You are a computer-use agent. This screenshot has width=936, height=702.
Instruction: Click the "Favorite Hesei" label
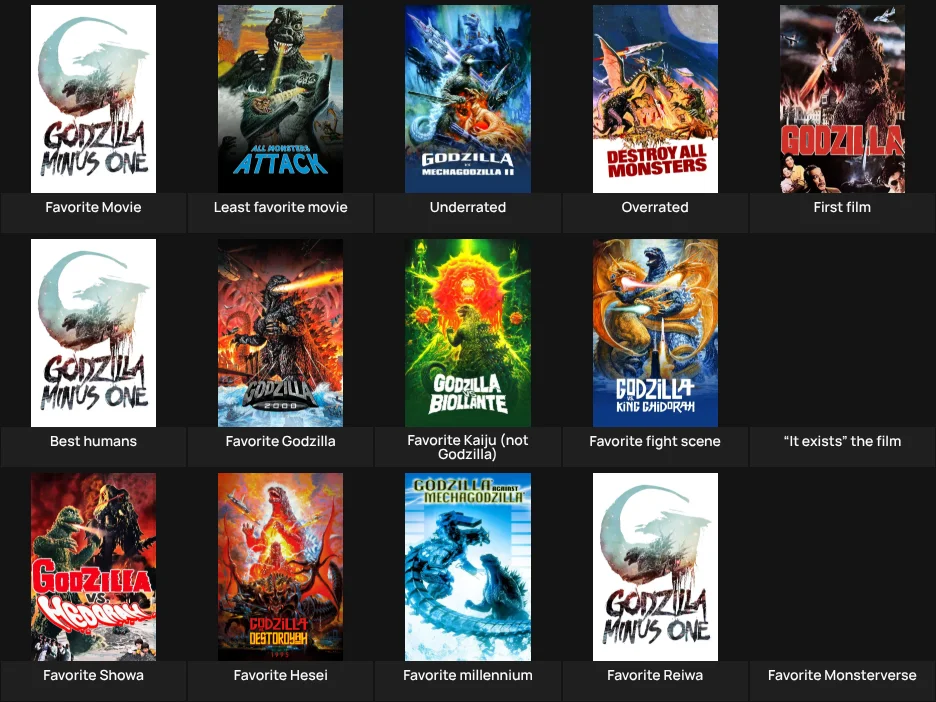tap(281, 675)
